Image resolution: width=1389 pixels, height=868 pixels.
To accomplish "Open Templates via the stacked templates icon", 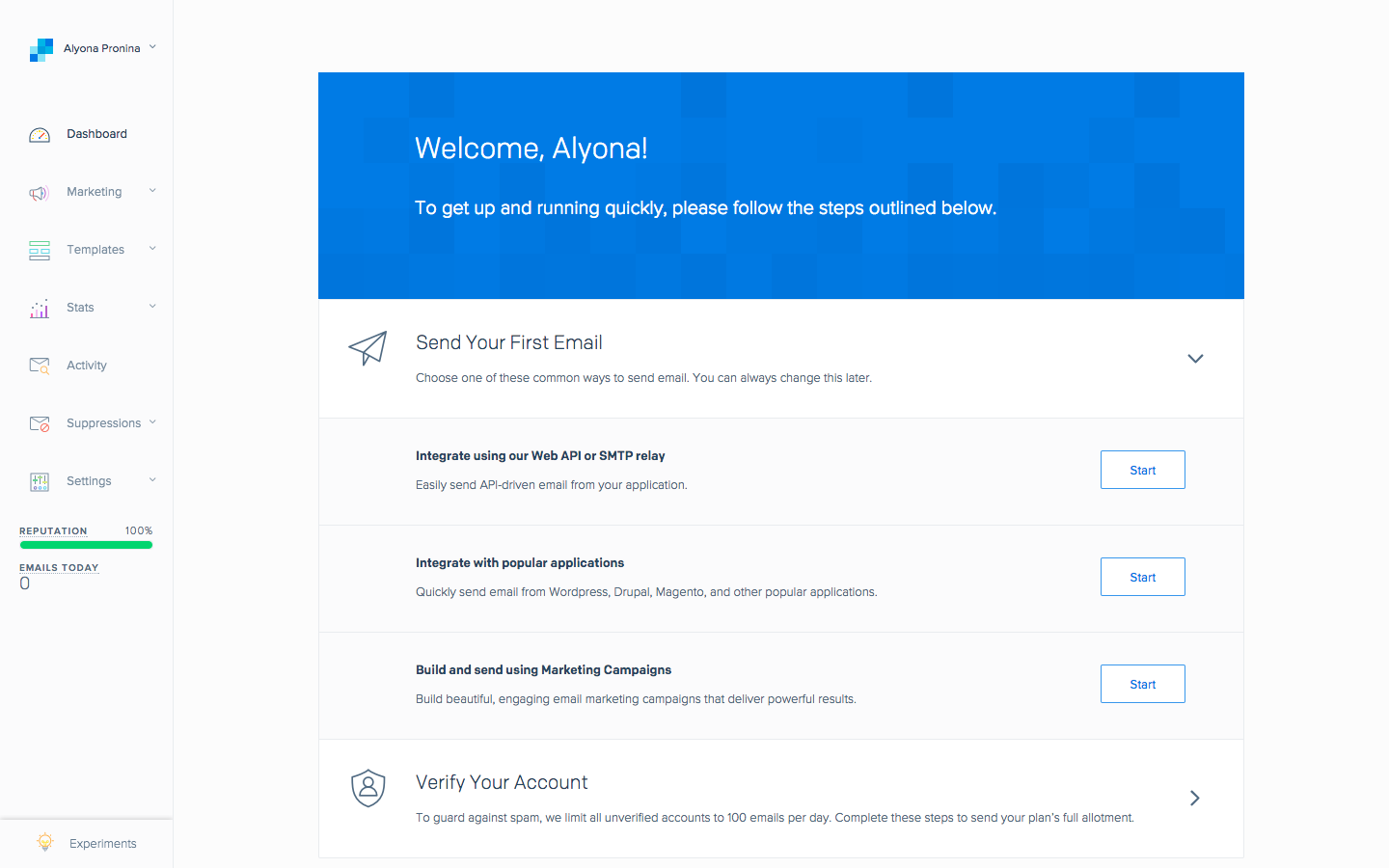I will [39, 250].
